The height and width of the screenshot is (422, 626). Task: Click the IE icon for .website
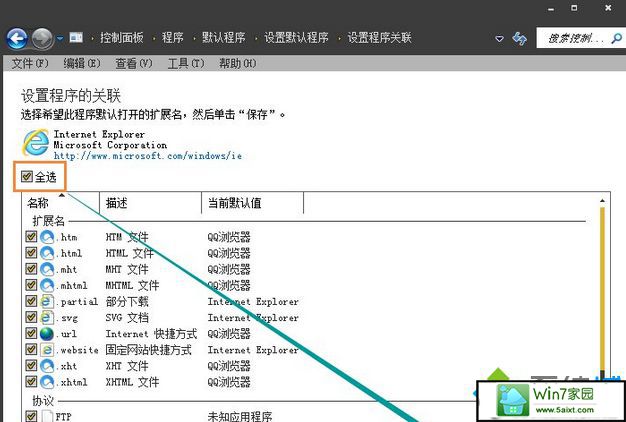pos(47,350)
